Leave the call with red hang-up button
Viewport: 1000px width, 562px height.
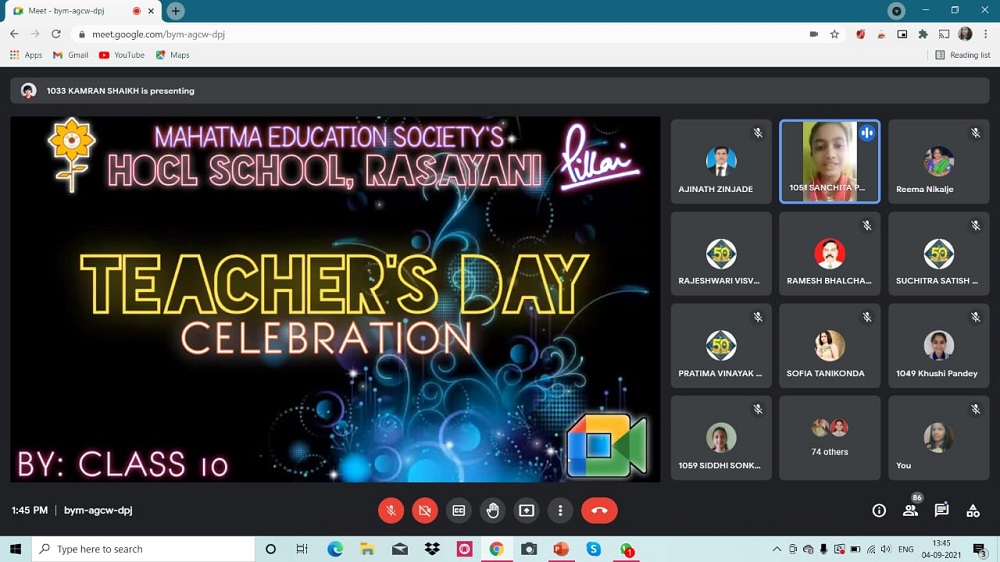click(599, 510)
